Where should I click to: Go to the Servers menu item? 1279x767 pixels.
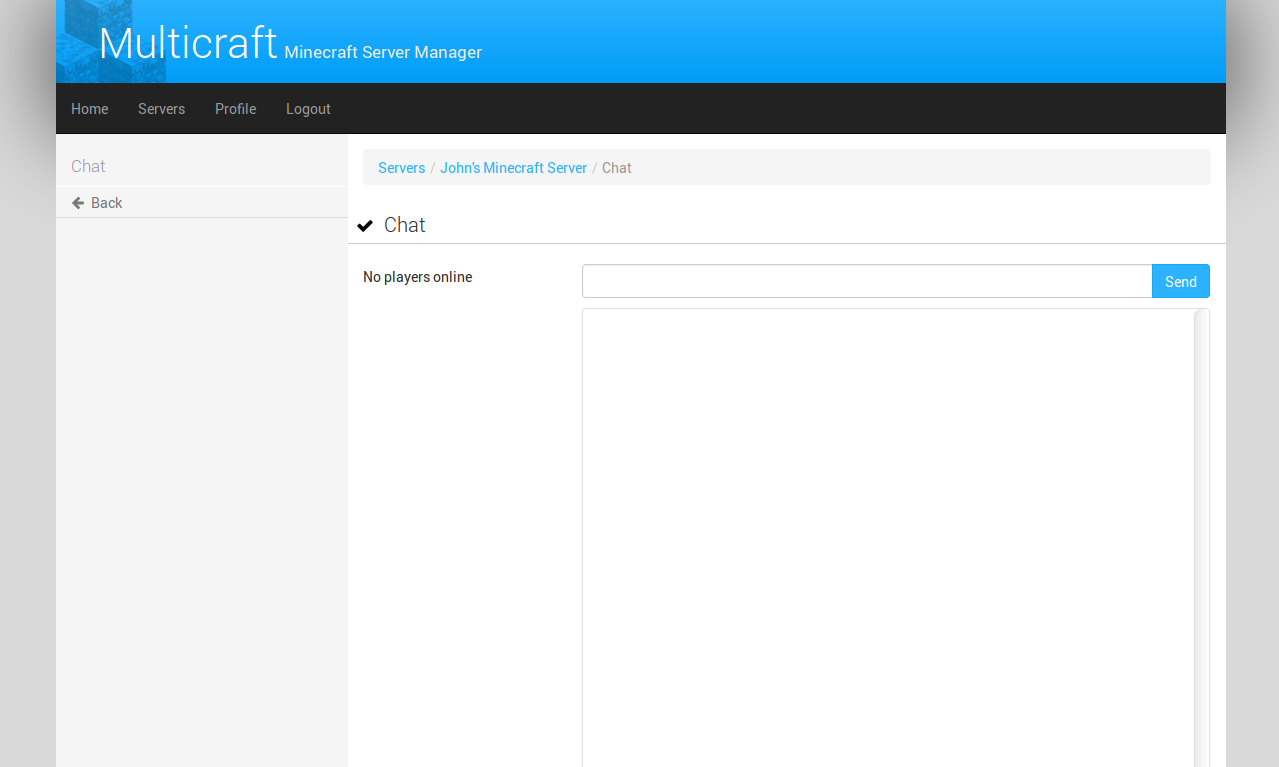161,109
